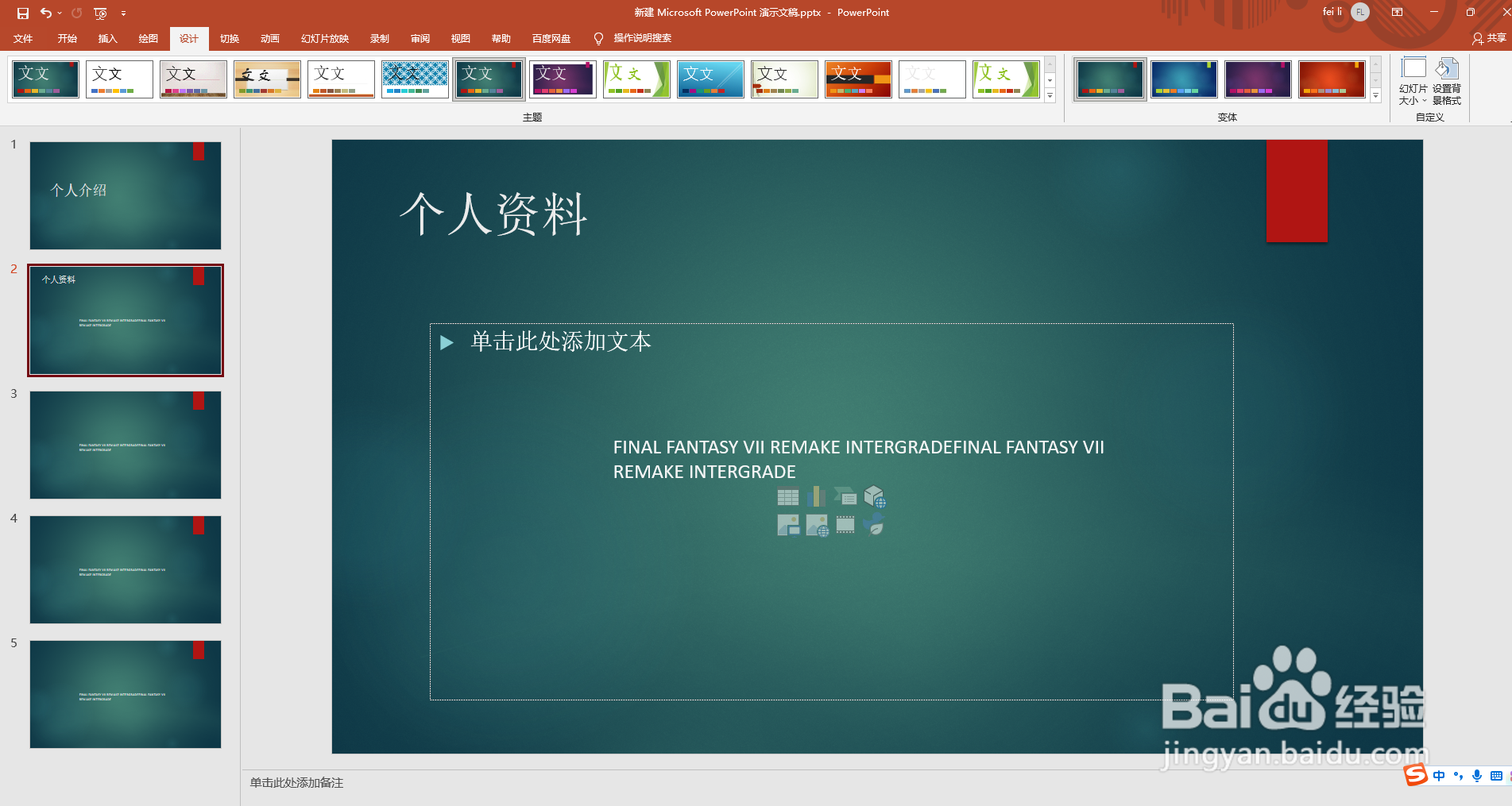Apply the bright blue theme
The height and width of the screenshot is (806, 1512).
pyautogui.click(x=710, y=79)
